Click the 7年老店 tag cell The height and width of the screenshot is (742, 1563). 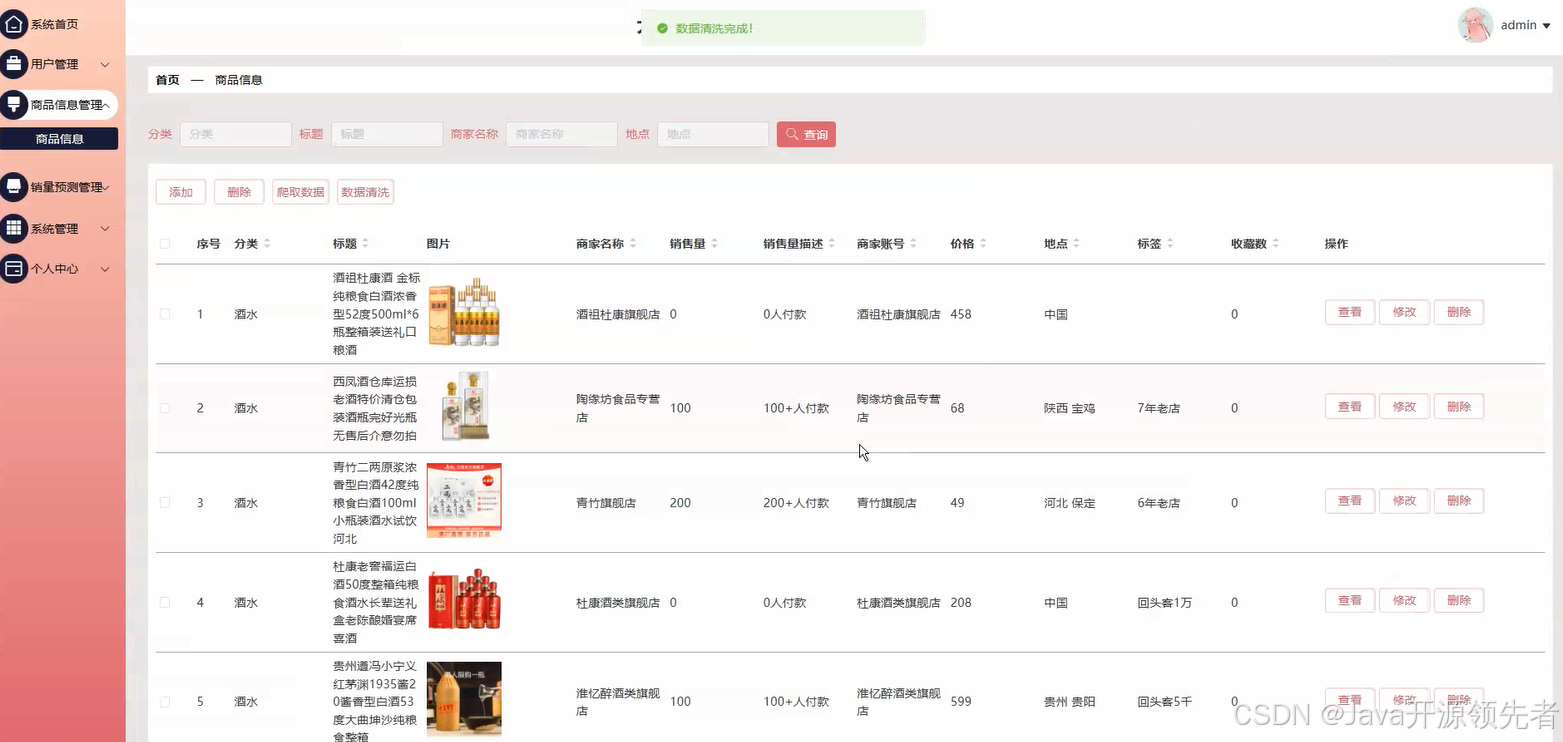pos(1158,408)
